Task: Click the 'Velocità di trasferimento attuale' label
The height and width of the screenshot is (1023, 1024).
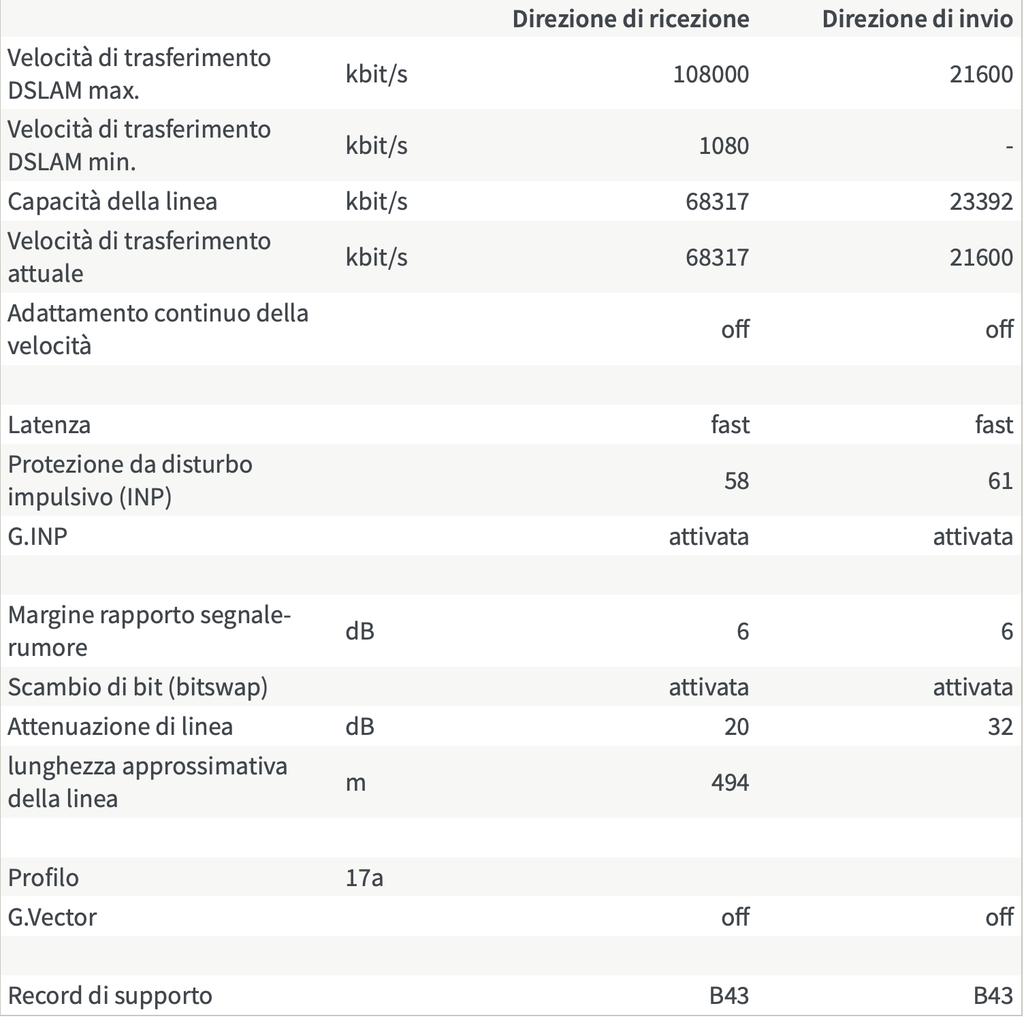Action: [x=139, y=257]
